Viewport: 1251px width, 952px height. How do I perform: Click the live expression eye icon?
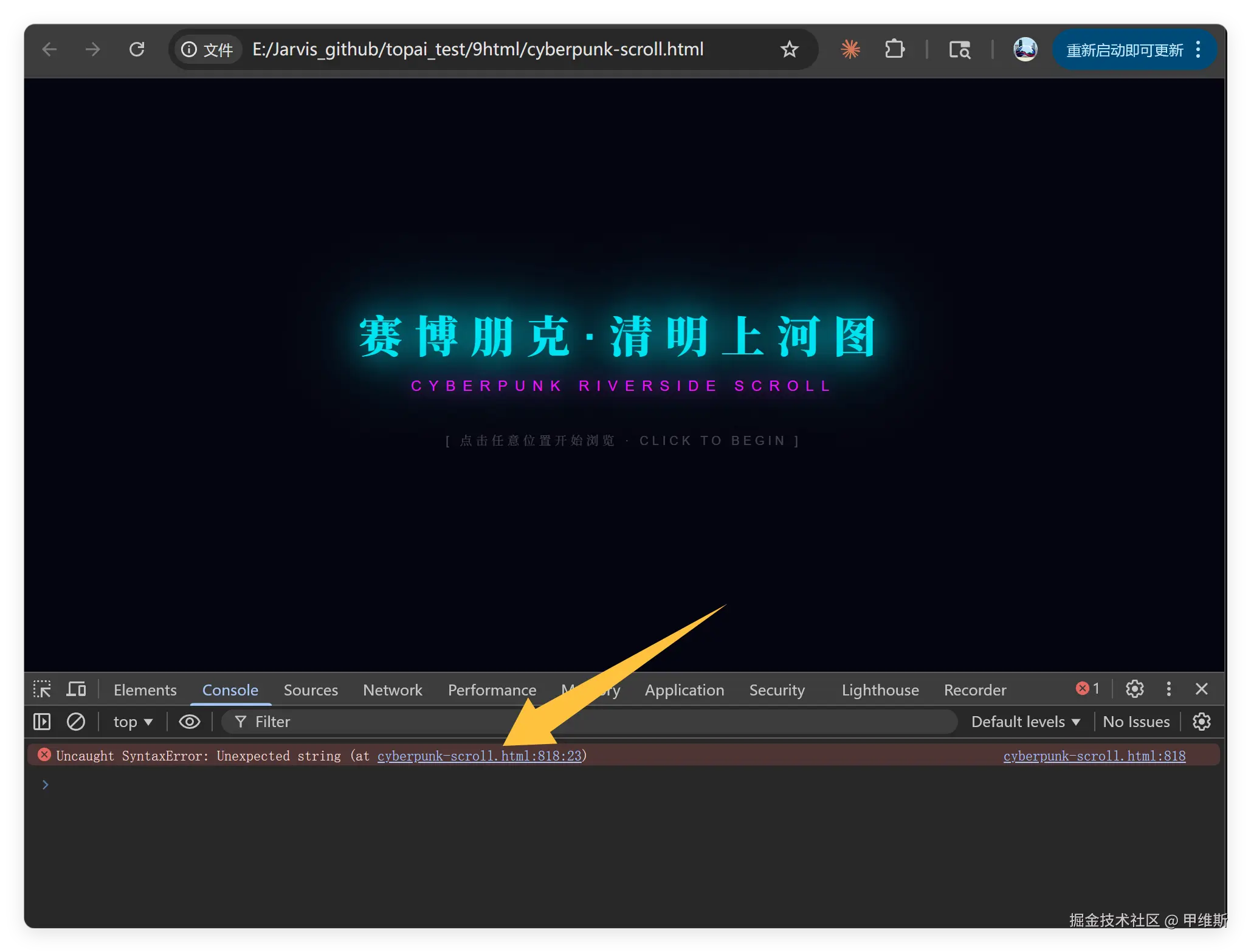click(189, 722)
